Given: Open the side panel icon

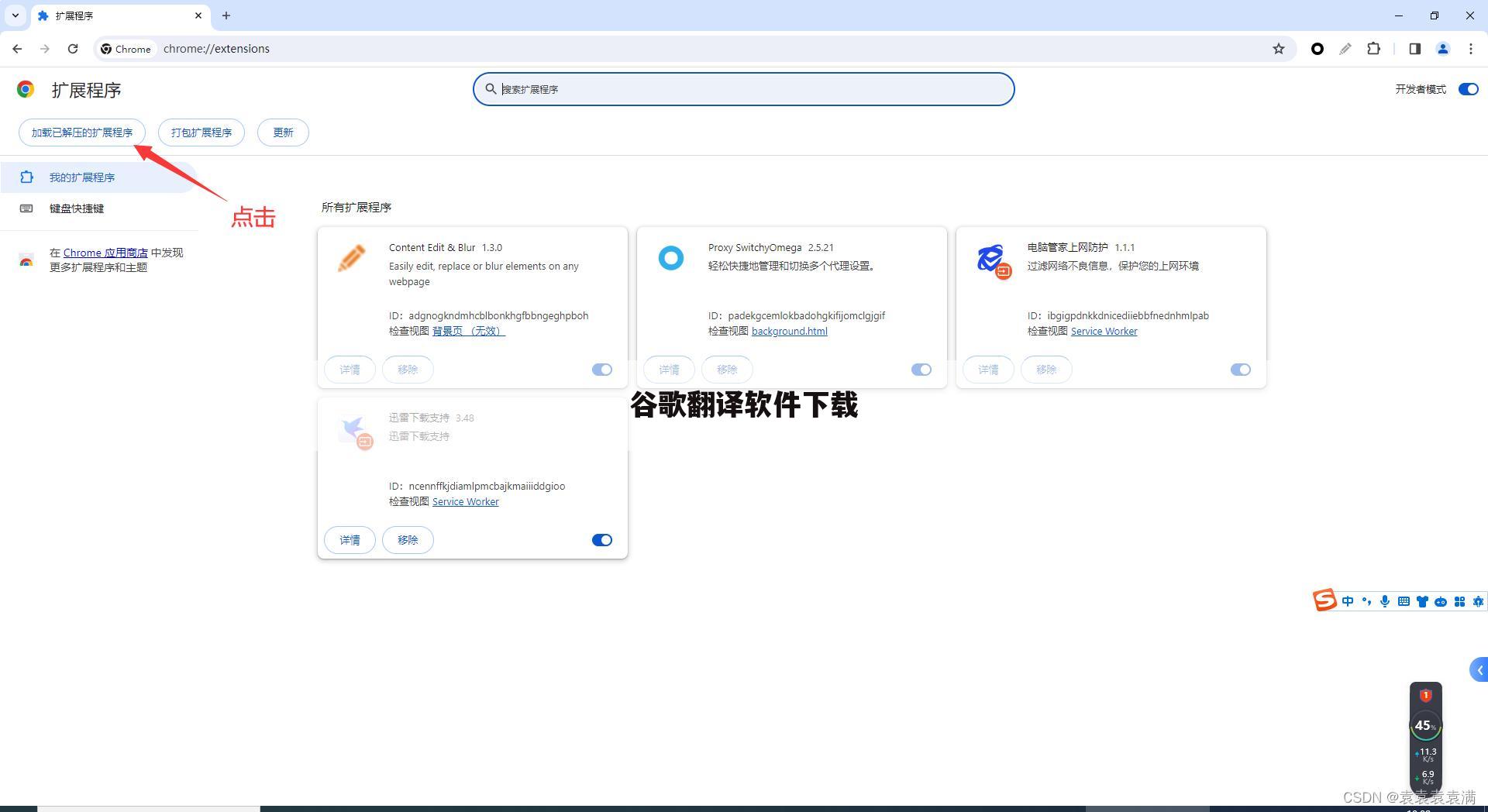Looking at the screenshot, I should click(x=1414, y=49).
